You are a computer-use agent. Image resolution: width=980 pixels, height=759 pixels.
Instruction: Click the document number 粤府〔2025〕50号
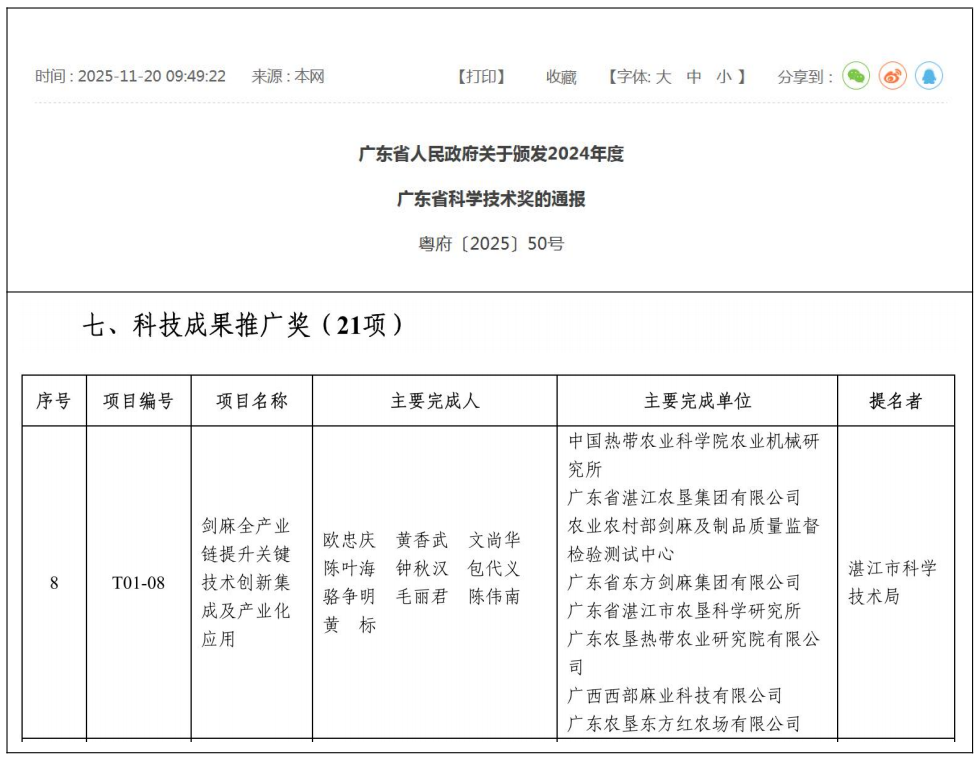click(490, 243)
